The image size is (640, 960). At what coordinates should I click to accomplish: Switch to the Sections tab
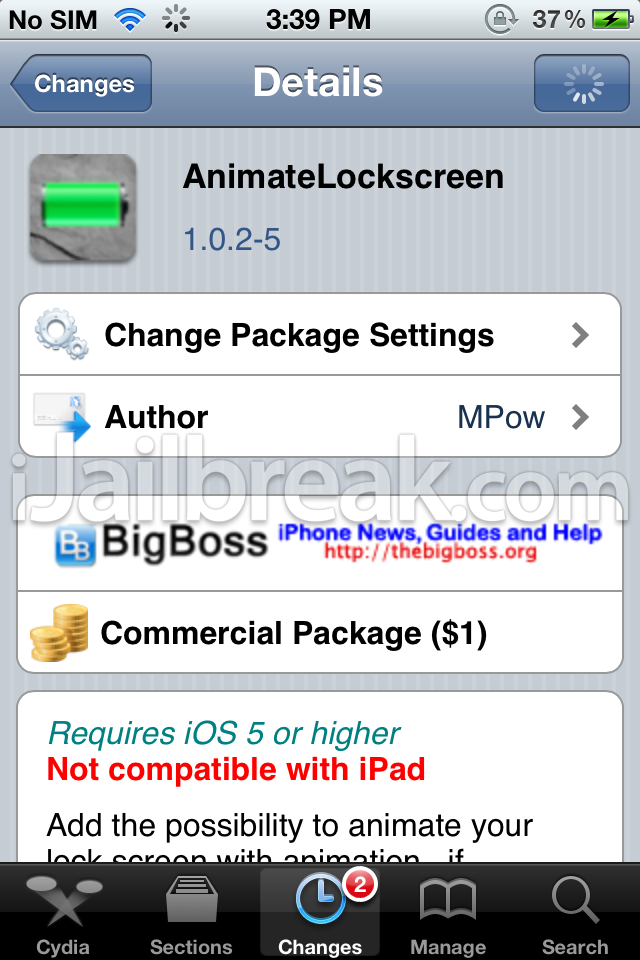[x=192, y=913]
